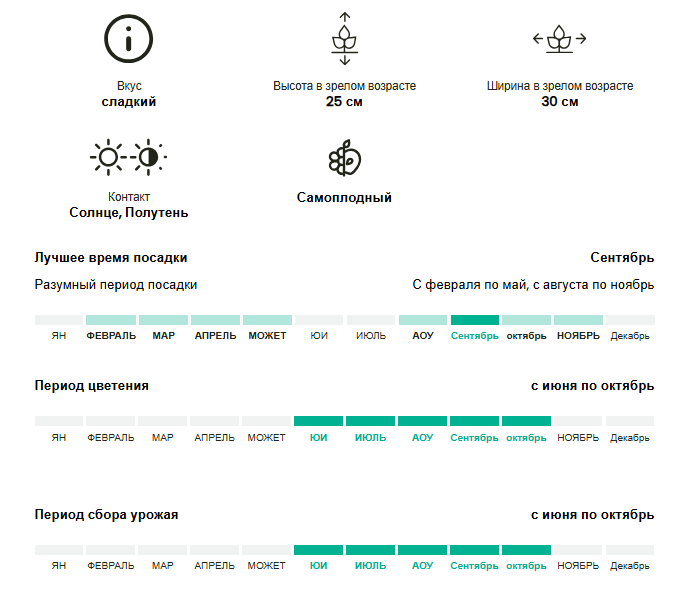
Task: Click the self-fertile fruit icon
Action: [x=344, y=157]
